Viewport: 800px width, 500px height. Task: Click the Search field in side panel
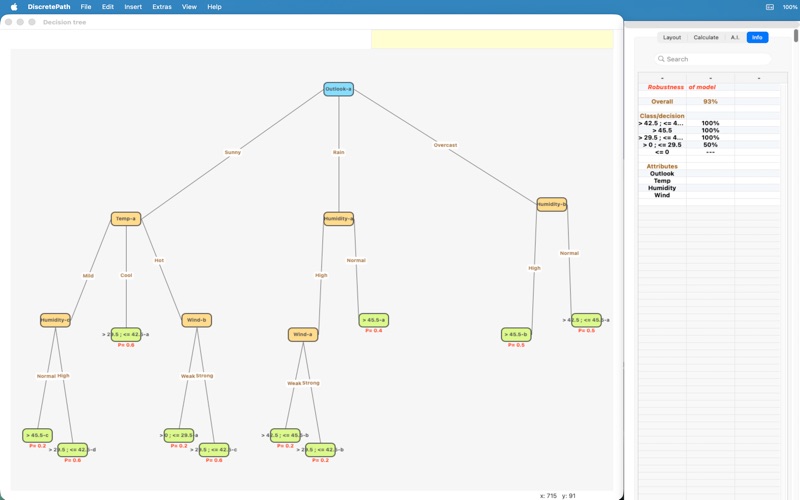pos(713,59)
